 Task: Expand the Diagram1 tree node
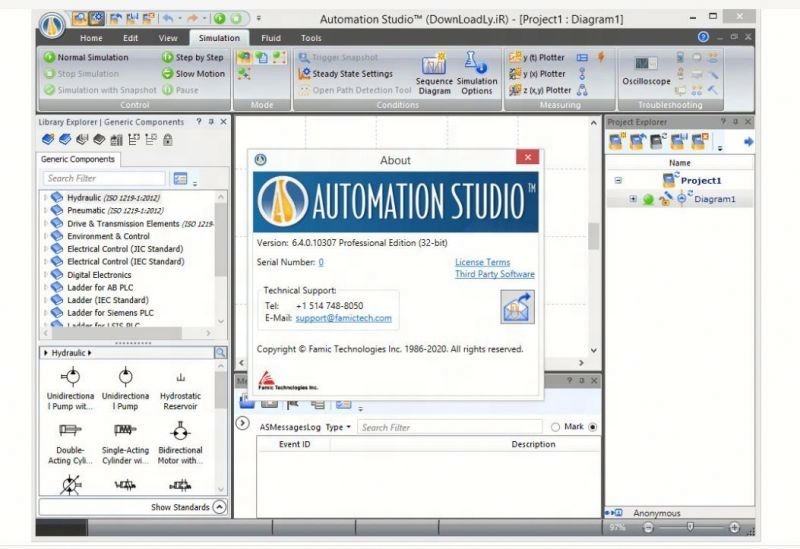633,199
